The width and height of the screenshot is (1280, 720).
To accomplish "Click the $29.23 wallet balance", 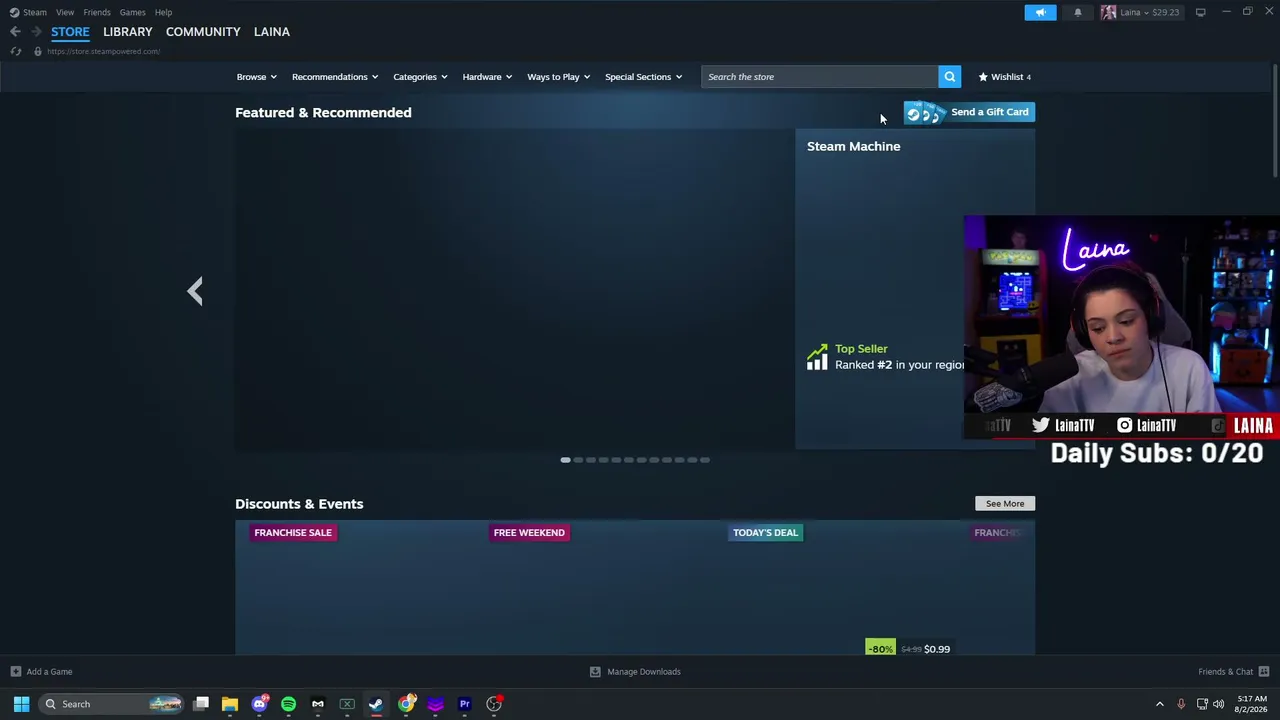I will 1165,12.
